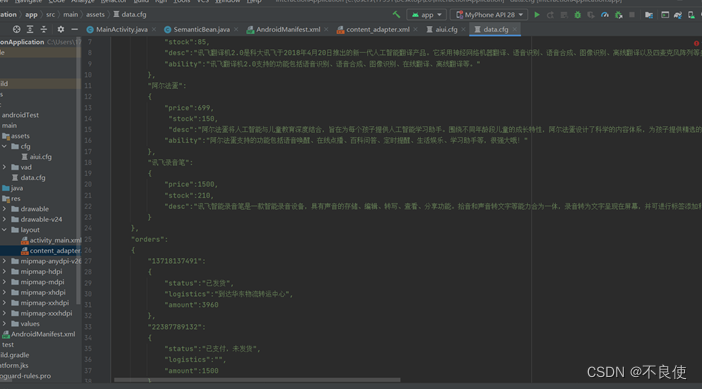Expand the values folder arrow
This screenshot has width=703, height=390.
[x=4, y=324]
